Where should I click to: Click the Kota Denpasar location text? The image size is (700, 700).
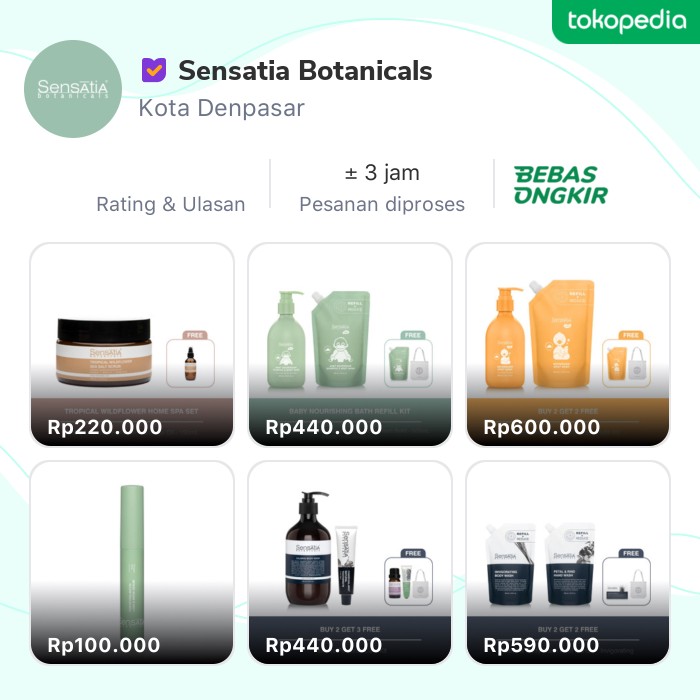221,108
